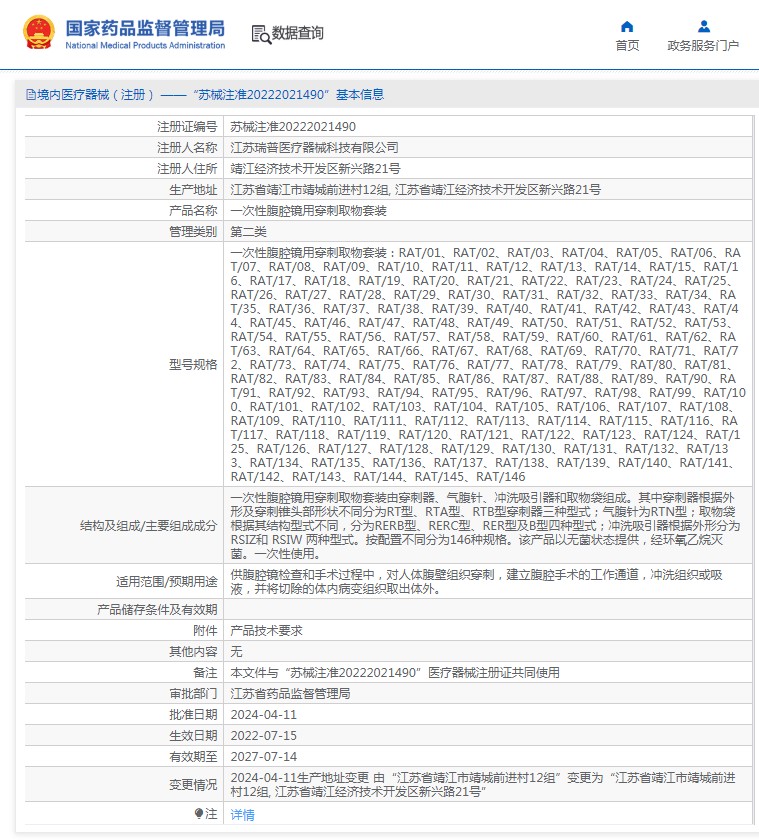Image resolution: width=759 pixels, height=840 pixels.
Task: Click the 批准日期 label
Action: point(193,715)
